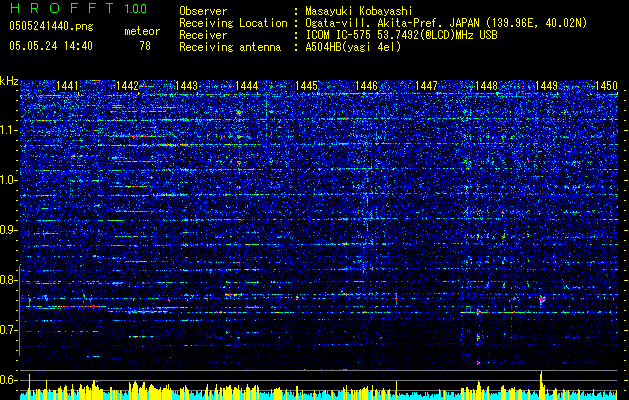The image size is (629, 400).
Task: Click the Receiving antenna label
Action: (x=230, y=47)
